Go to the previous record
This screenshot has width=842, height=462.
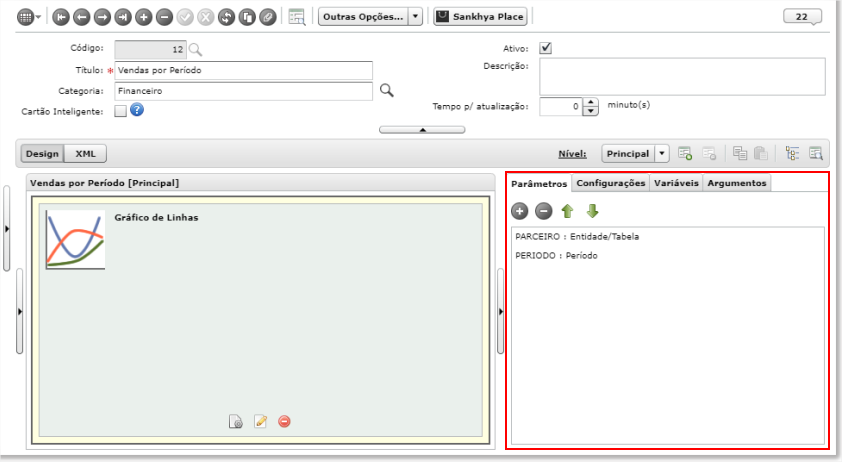[81, 17]
